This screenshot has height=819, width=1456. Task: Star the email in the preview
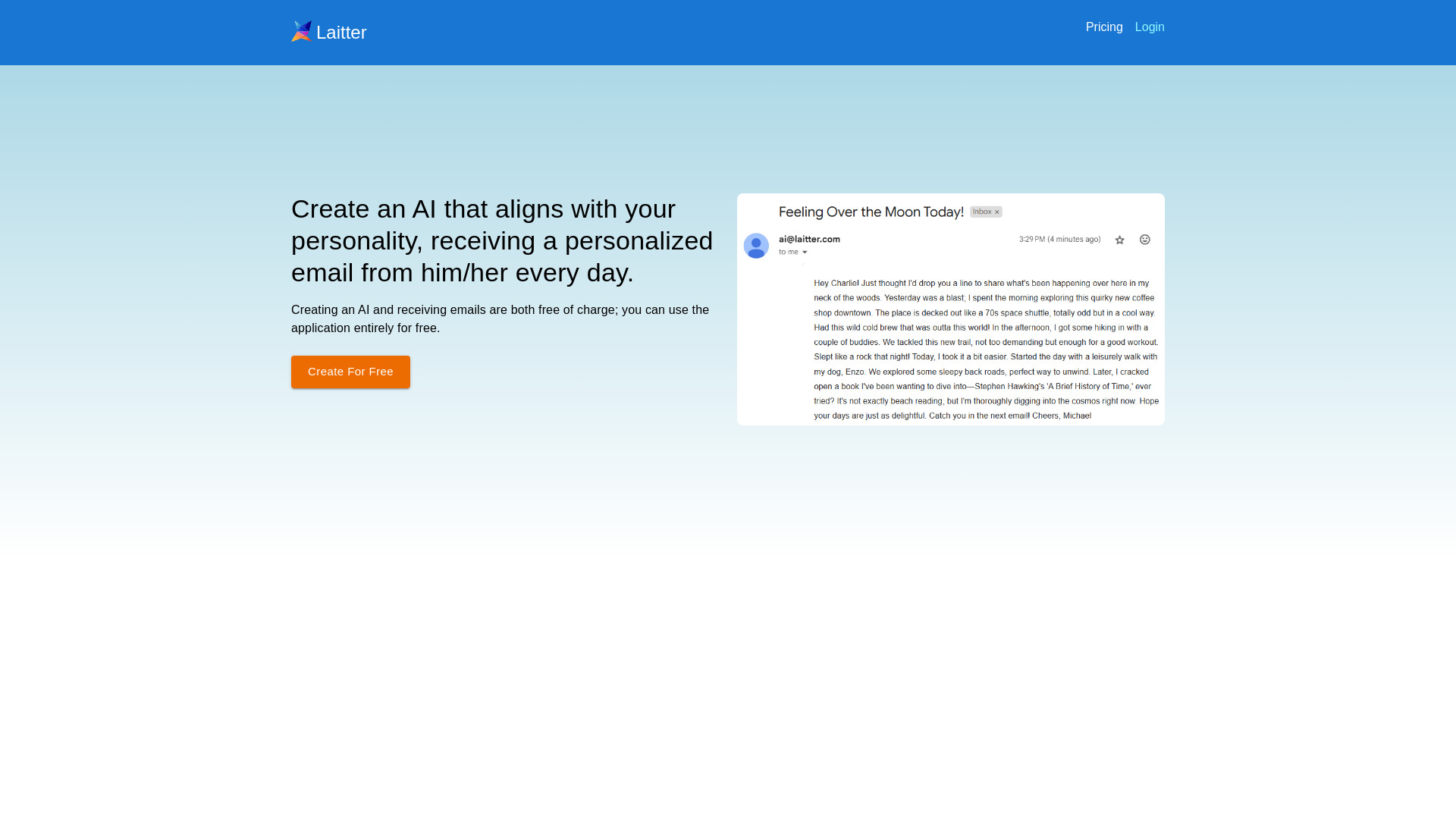(1119, 240)
